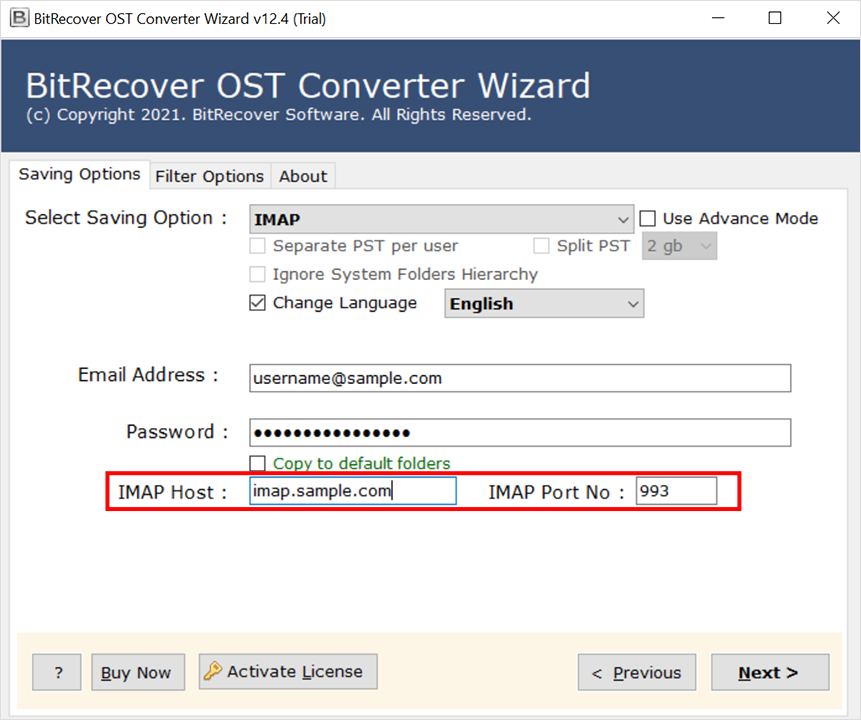The height and width of the screenshot is (720, 861).
Task: Click the copyright 2021 BitRecover text
Action: [x=278, y=115]
